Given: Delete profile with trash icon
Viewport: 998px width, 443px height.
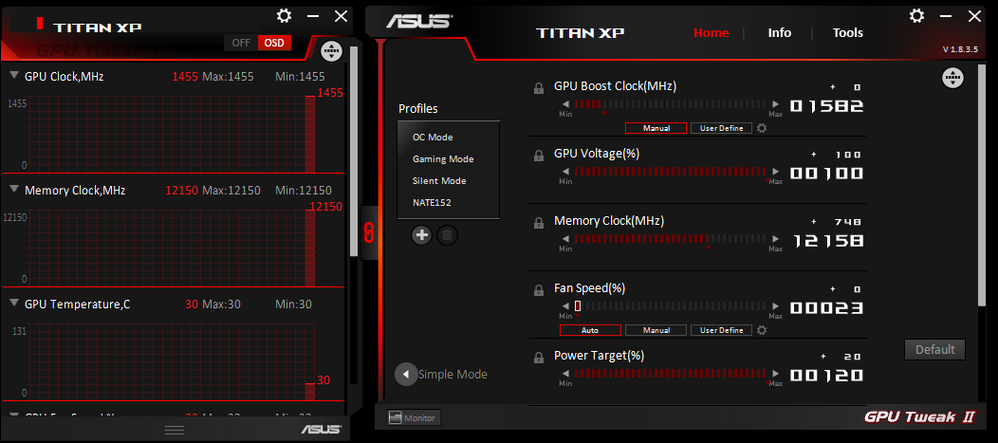Looking at the screenshot, I should pyautogui.click(x=447, y=235).
